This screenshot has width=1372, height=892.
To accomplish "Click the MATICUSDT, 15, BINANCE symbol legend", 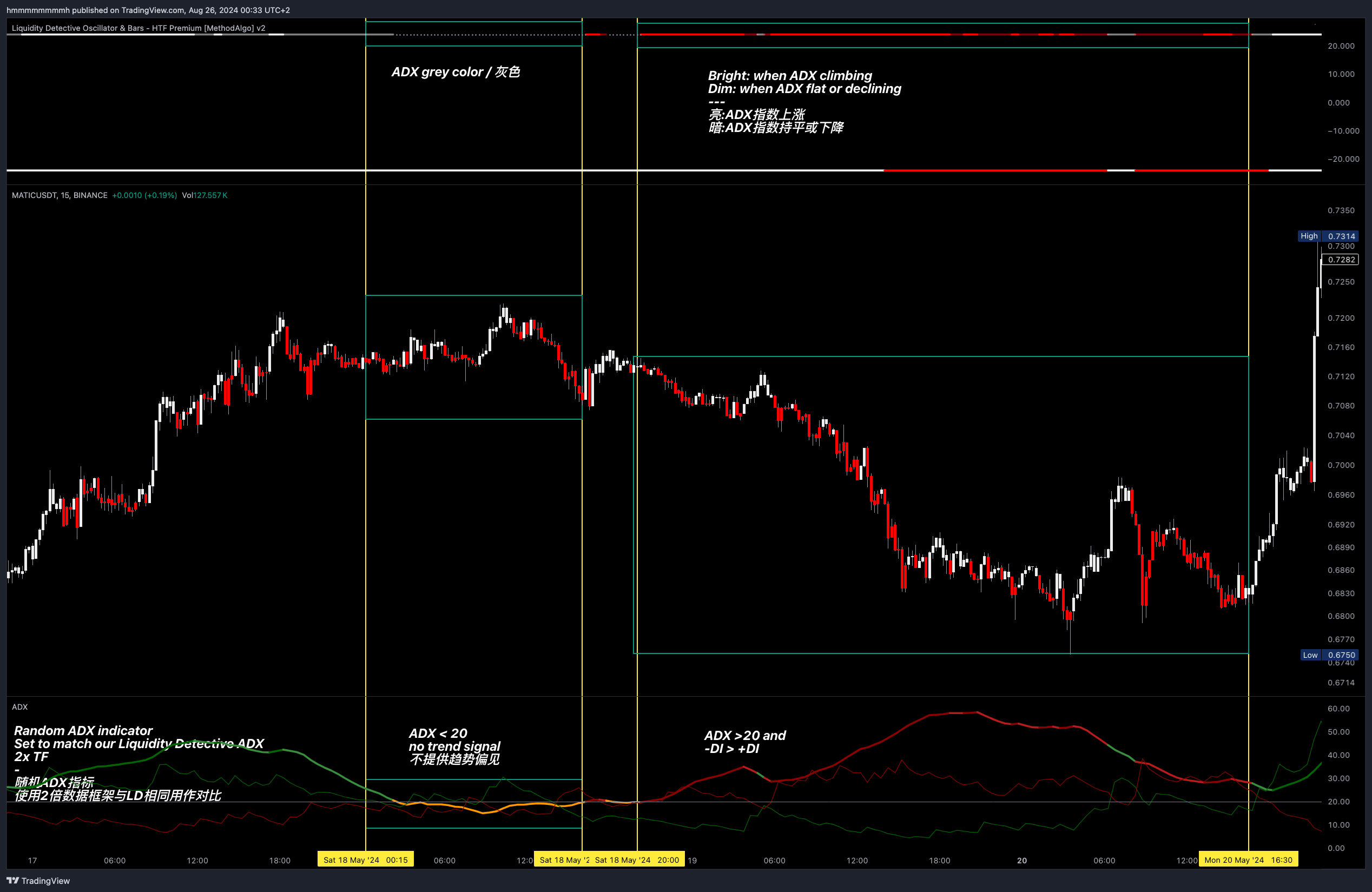I will [60, 195].
